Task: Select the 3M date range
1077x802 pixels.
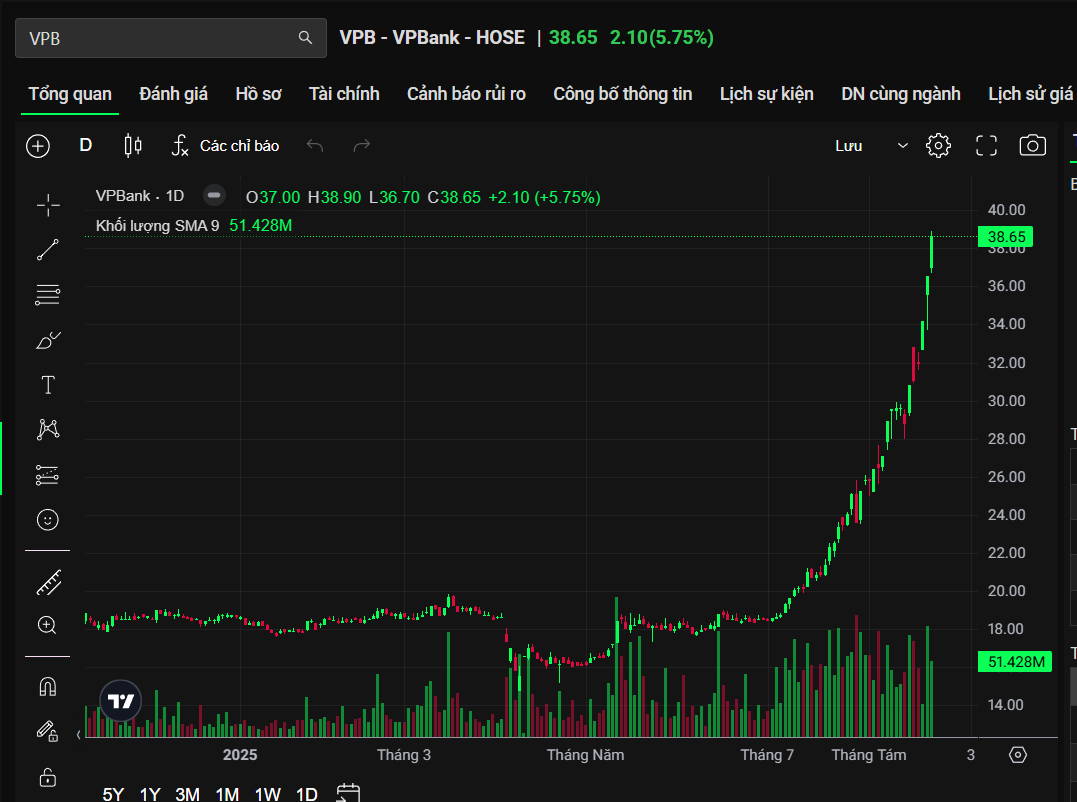Action: [x=188, y=794]
